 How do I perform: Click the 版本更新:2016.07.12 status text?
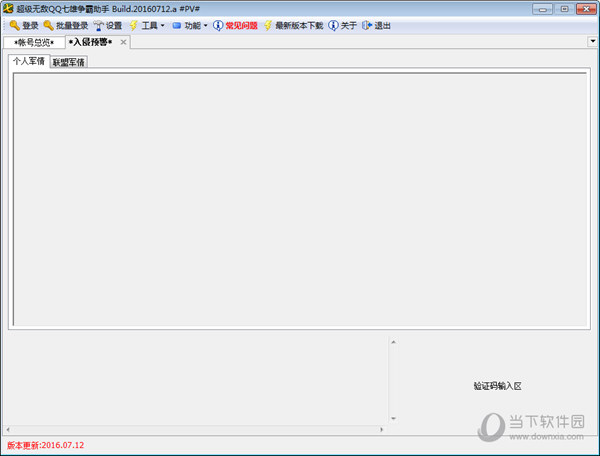[46, 445]
